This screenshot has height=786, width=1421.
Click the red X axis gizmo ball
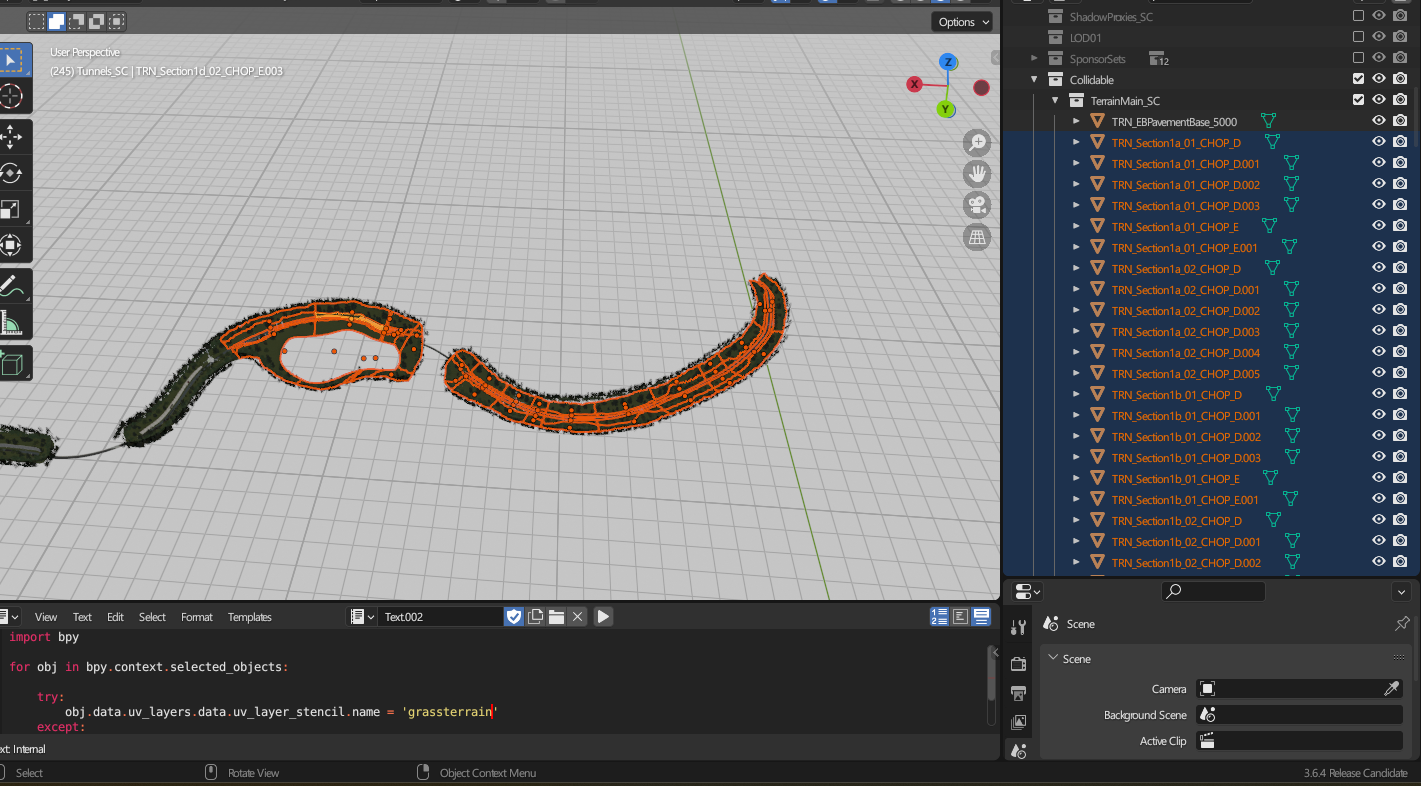(914, 85)
